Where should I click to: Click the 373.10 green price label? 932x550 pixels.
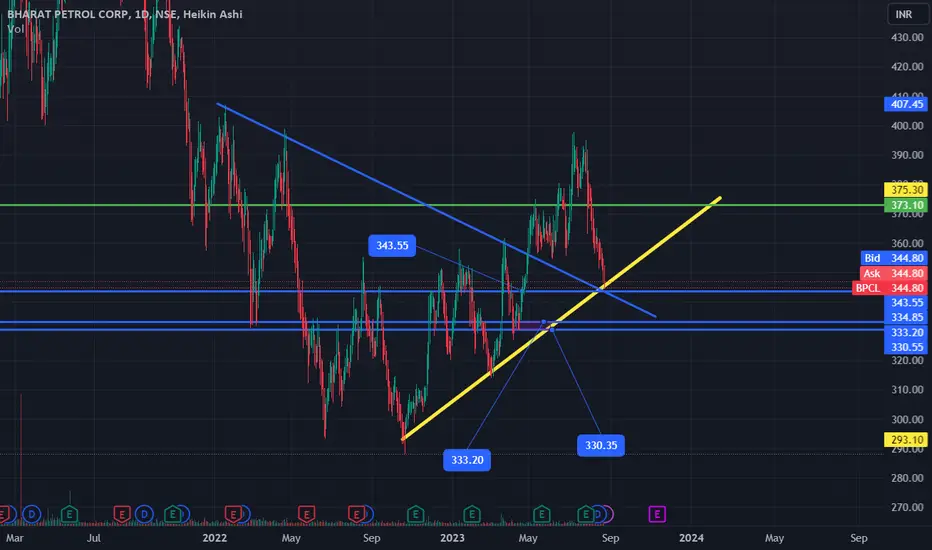[x=906, y=205]
